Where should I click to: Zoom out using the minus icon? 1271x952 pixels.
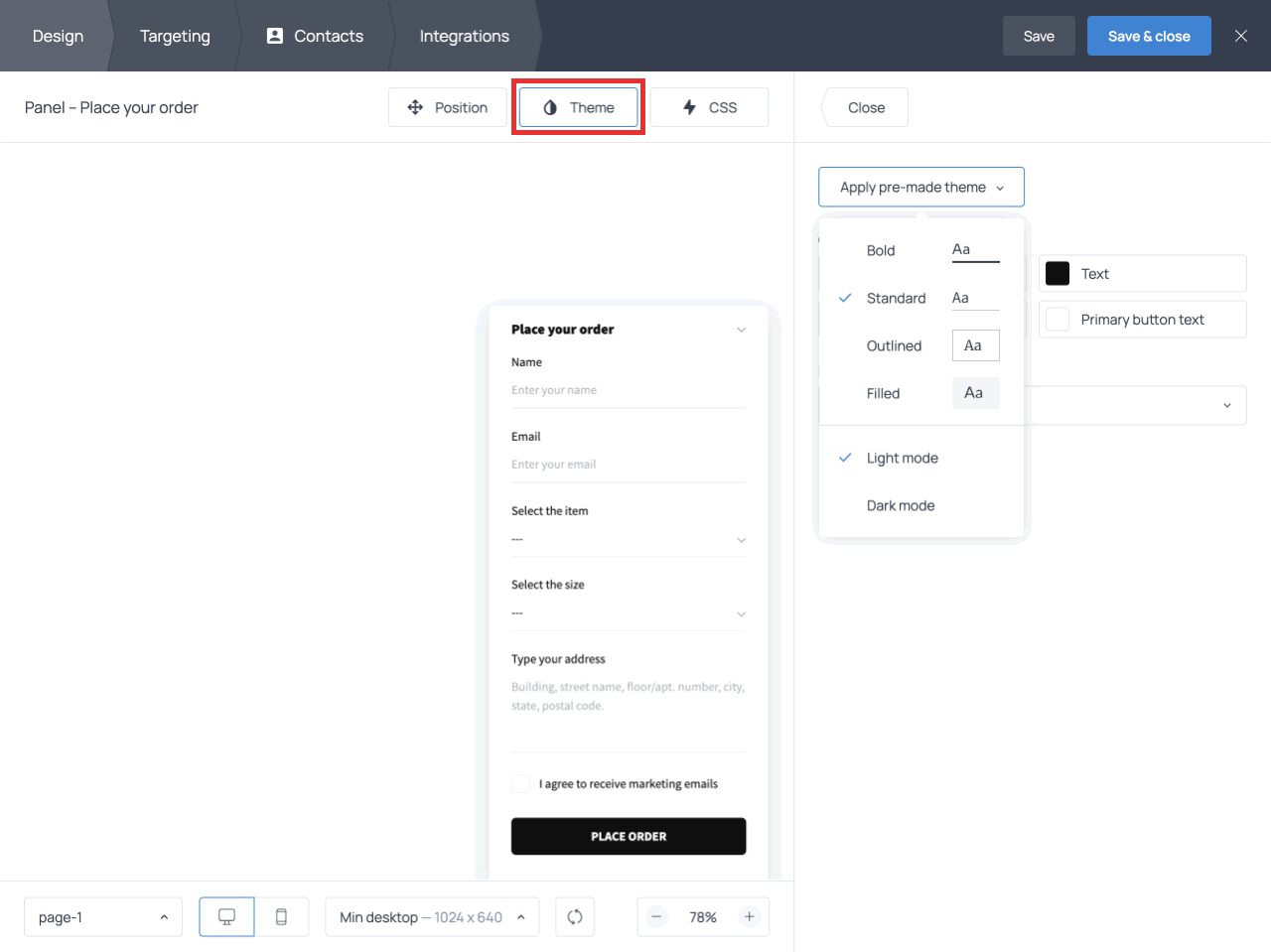[x=656, y=916]
